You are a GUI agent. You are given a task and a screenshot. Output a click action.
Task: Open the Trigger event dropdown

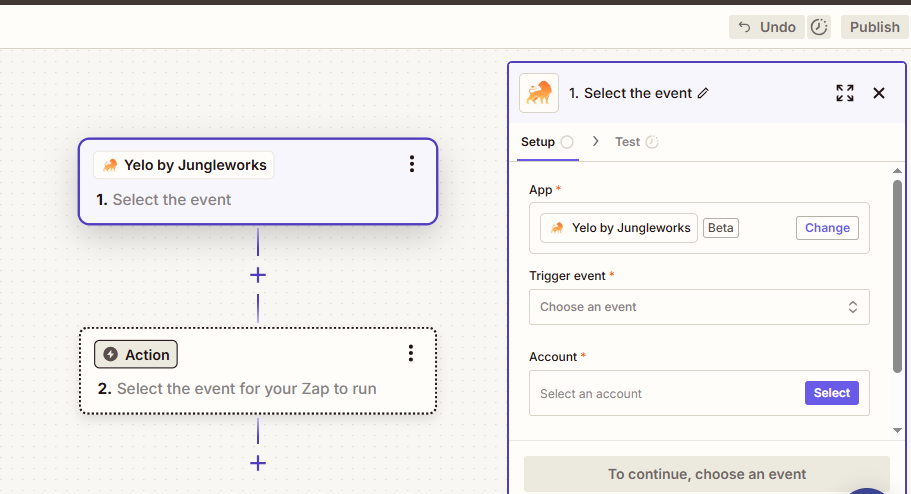(699, 307)
